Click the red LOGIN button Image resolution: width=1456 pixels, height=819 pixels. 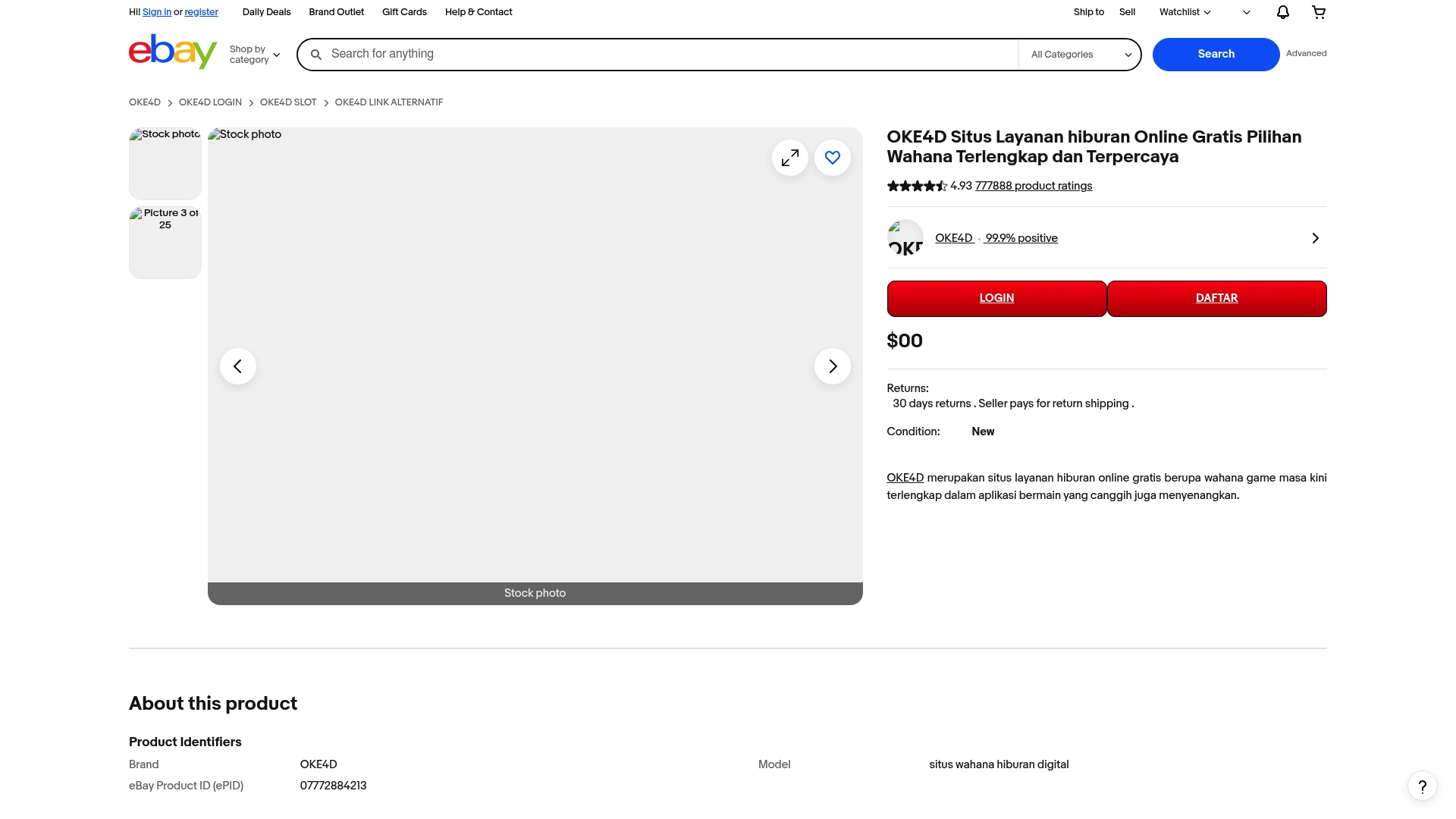click(996, 298)
